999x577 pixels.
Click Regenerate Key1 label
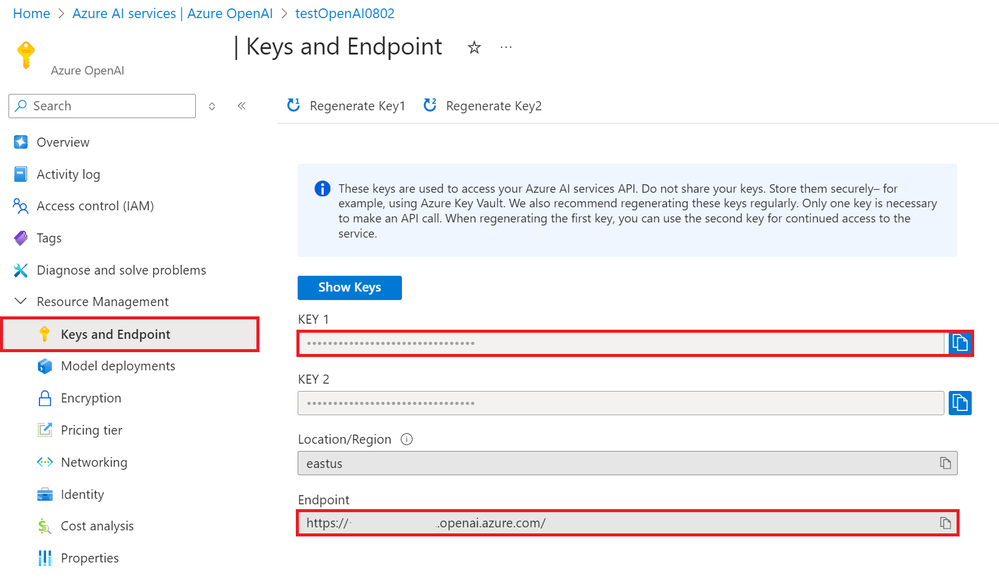pyautogui.click(x=357, y=106)
